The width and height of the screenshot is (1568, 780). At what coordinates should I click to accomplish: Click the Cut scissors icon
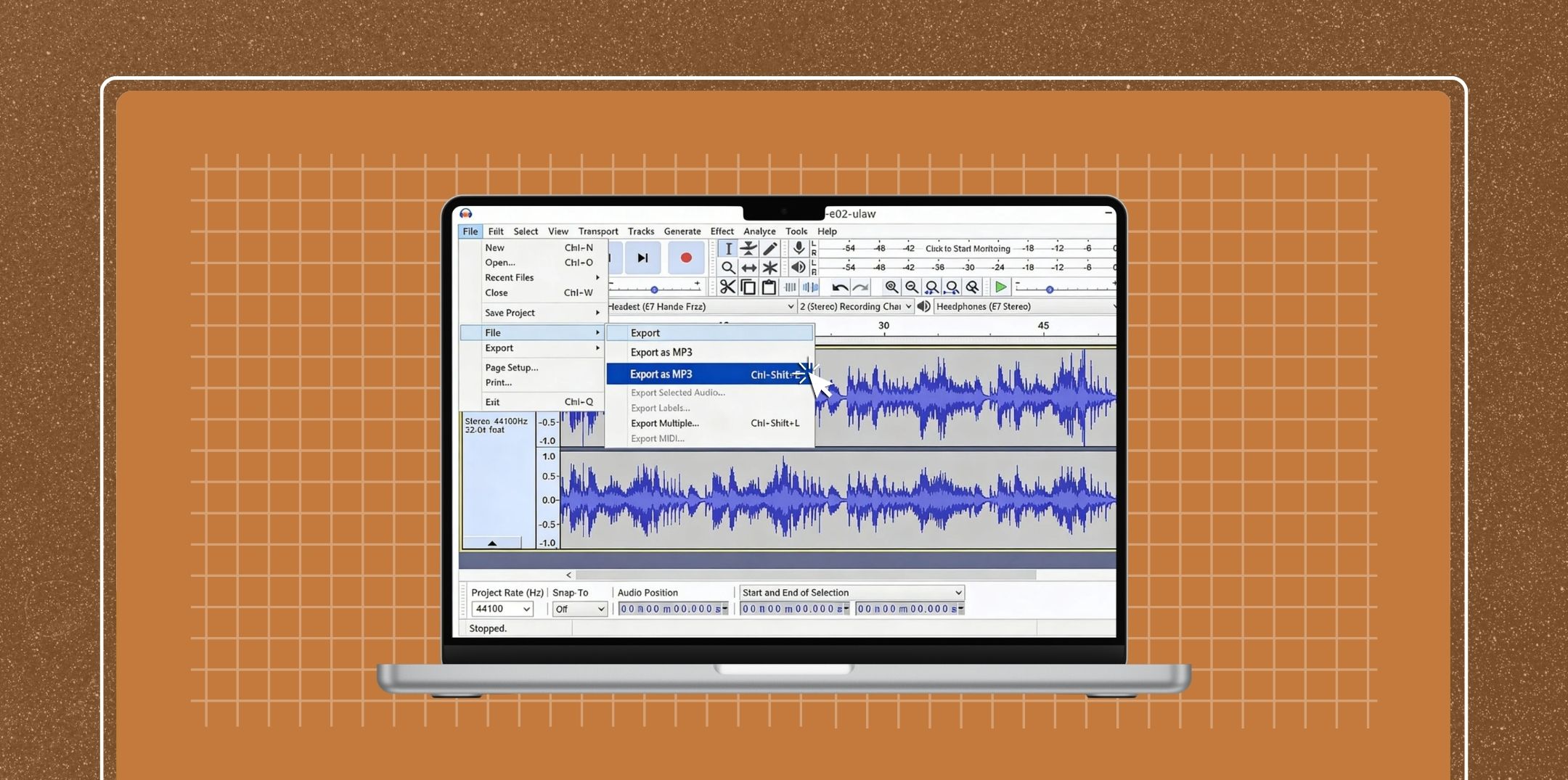[x=729, y=286]
